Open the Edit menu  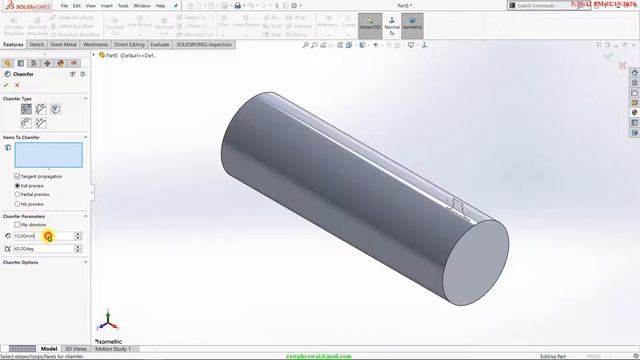[77, 6]
